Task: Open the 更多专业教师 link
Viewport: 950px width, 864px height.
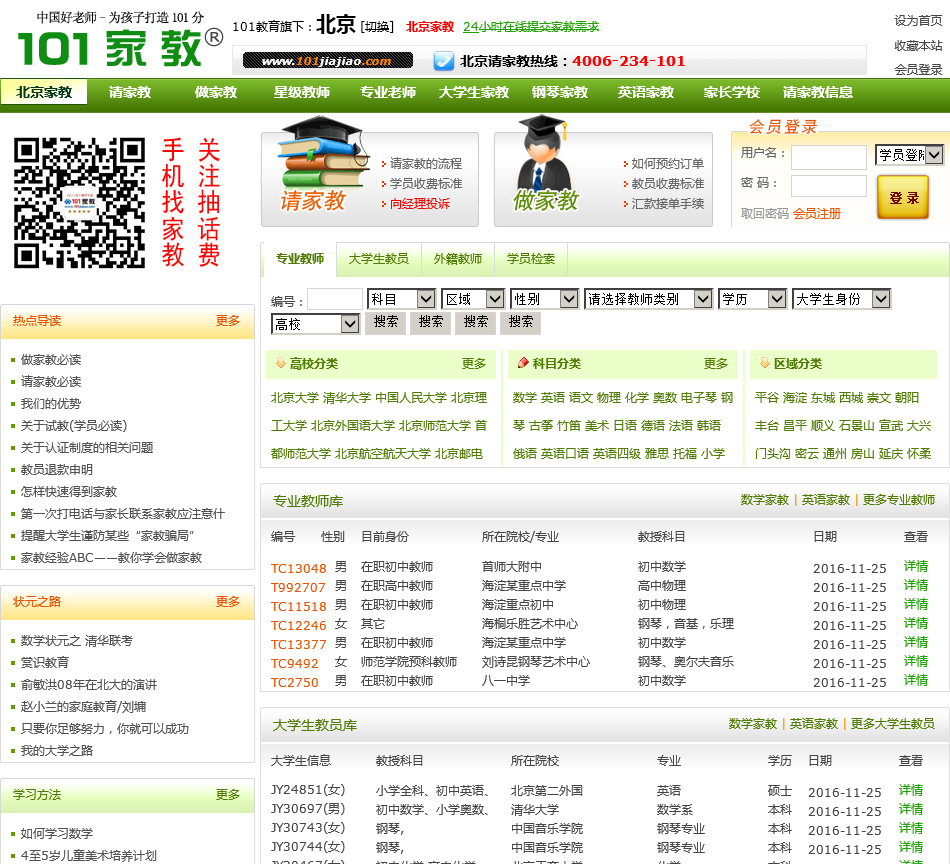Action: click(x=899, y=500)
